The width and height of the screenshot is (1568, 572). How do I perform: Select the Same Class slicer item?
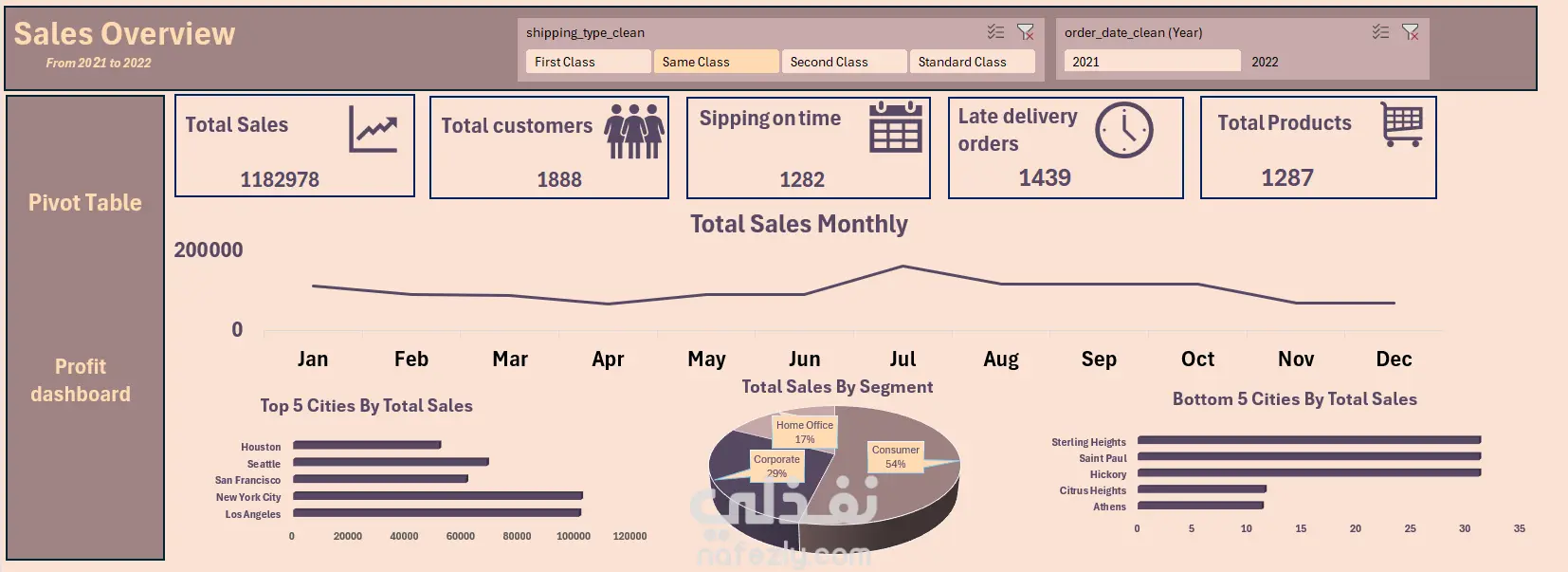[x=716, y=62]
